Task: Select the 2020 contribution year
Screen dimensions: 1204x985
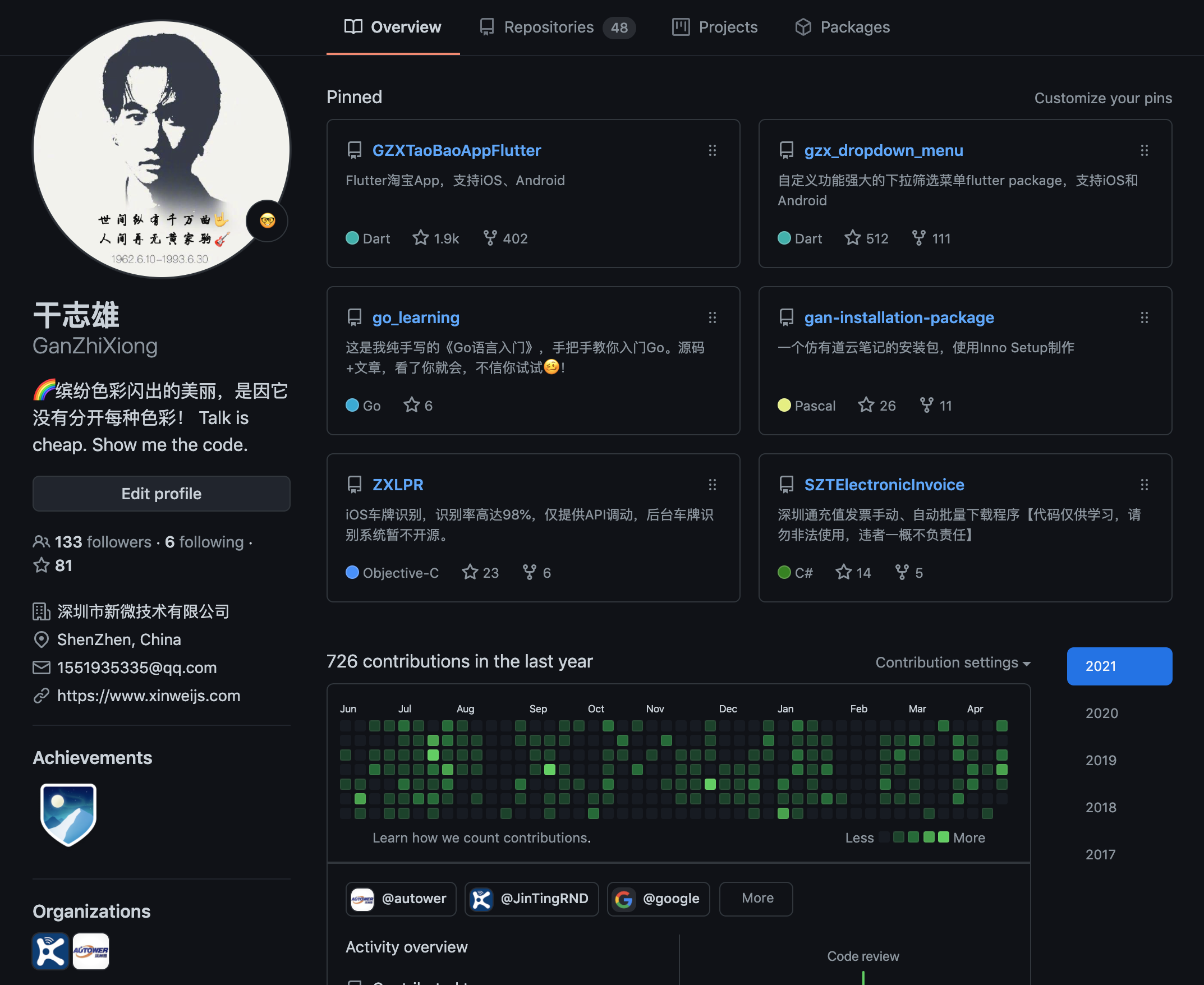Action: coord(1102,713)
